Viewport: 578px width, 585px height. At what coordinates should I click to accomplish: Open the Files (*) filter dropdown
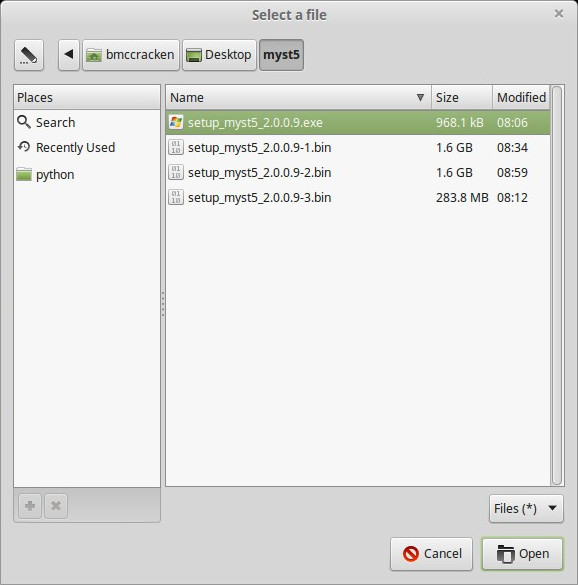click(x=526, y=509)
